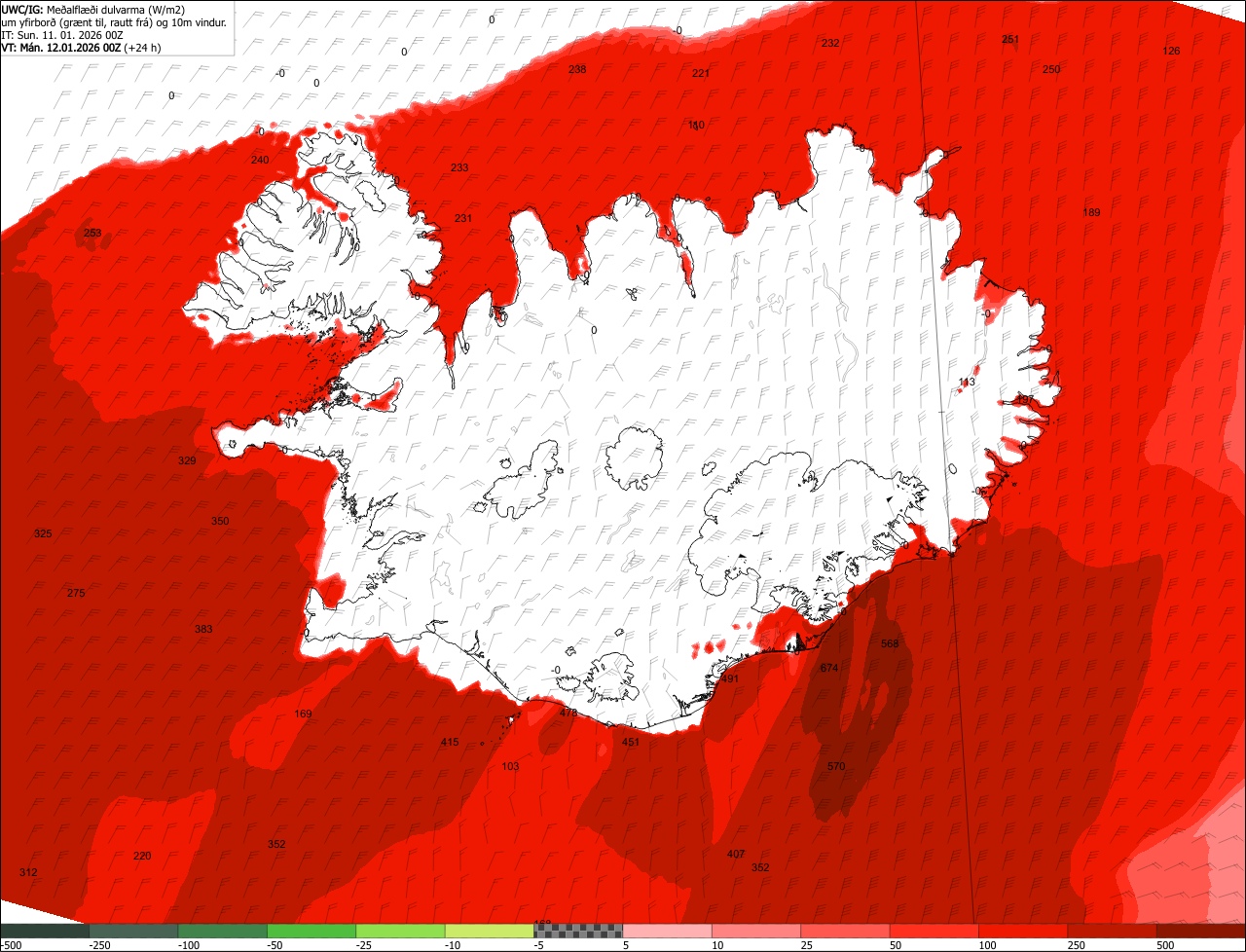The image size is (1246, 952).
Task: Click the map value 478
Action: point(568,713)
